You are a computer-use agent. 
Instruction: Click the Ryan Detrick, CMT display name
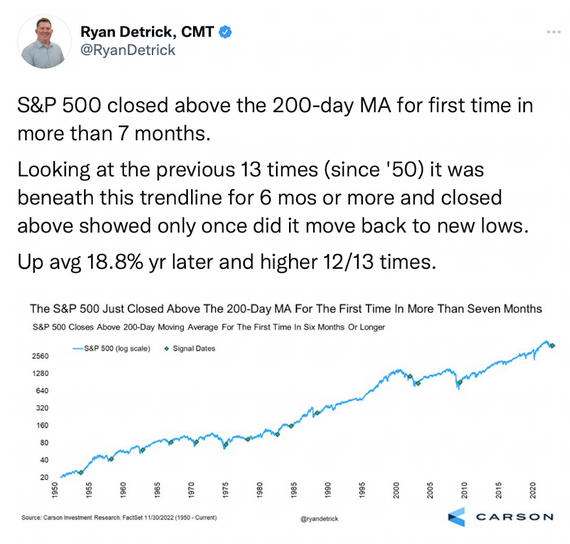pyautogui.click(x=147, y=32)
